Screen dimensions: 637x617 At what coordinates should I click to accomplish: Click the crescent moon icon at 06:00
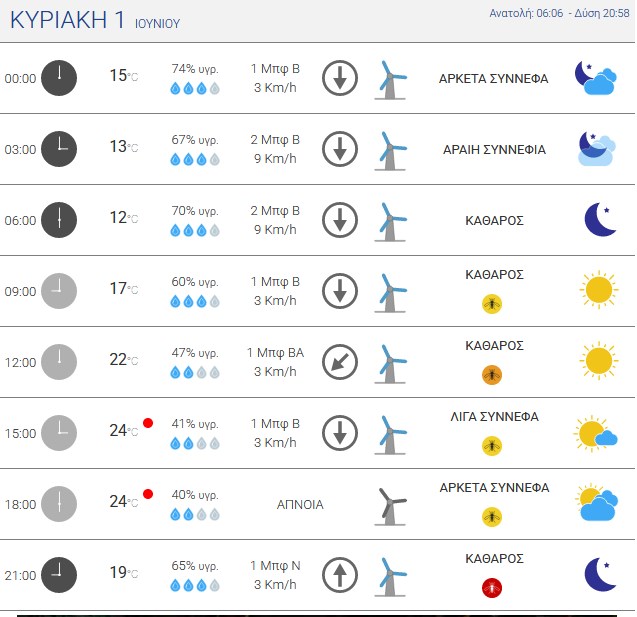pos(600,219)
